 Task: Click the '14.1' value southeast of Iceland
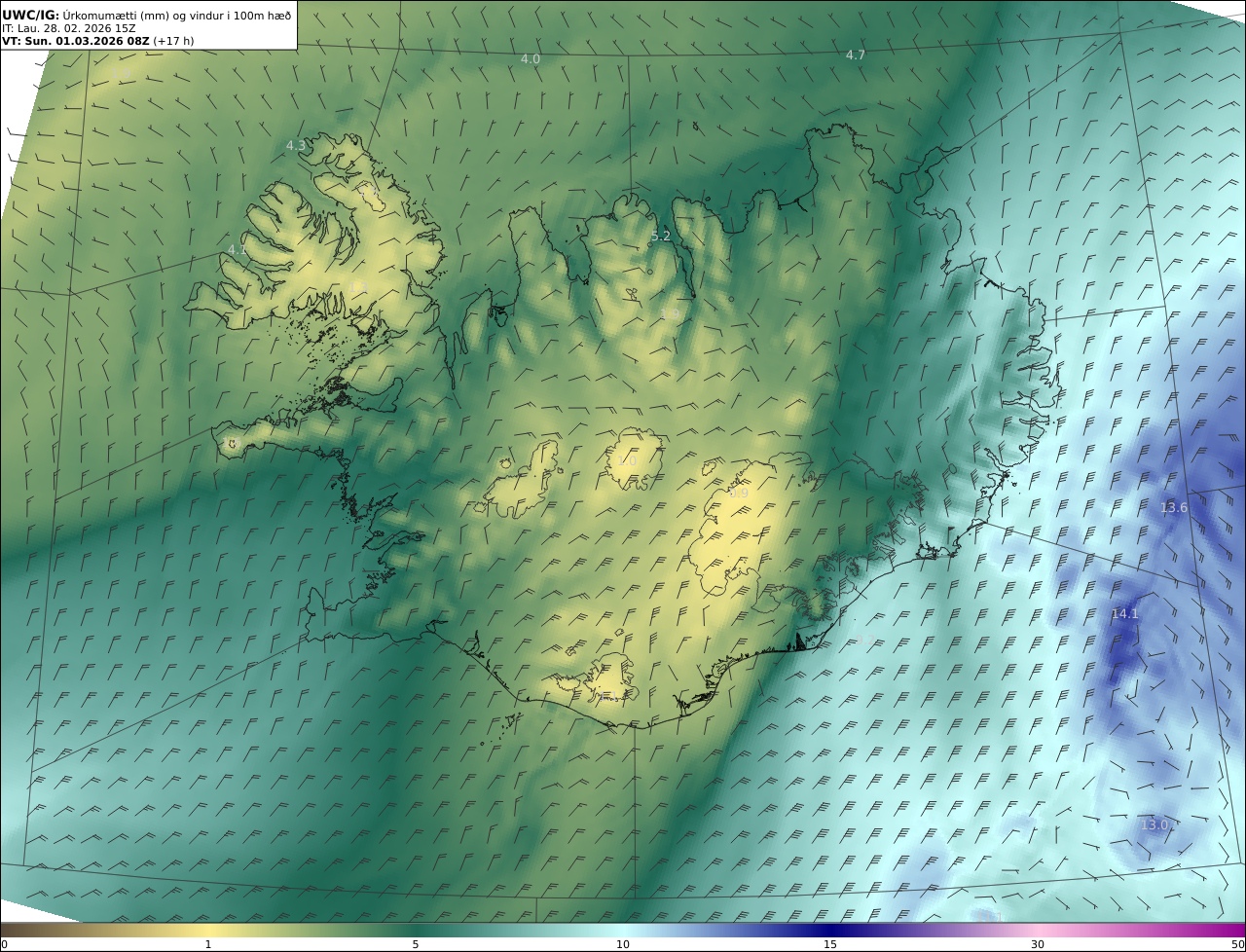(1125, 613)
